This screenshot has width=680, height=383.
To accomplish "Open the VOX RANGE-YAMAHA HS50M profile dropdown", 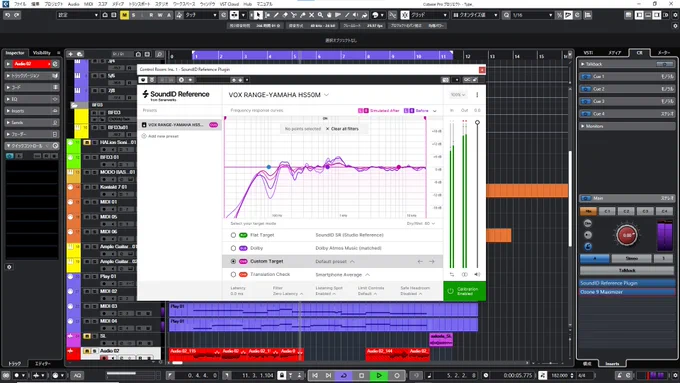I will 279,95.
